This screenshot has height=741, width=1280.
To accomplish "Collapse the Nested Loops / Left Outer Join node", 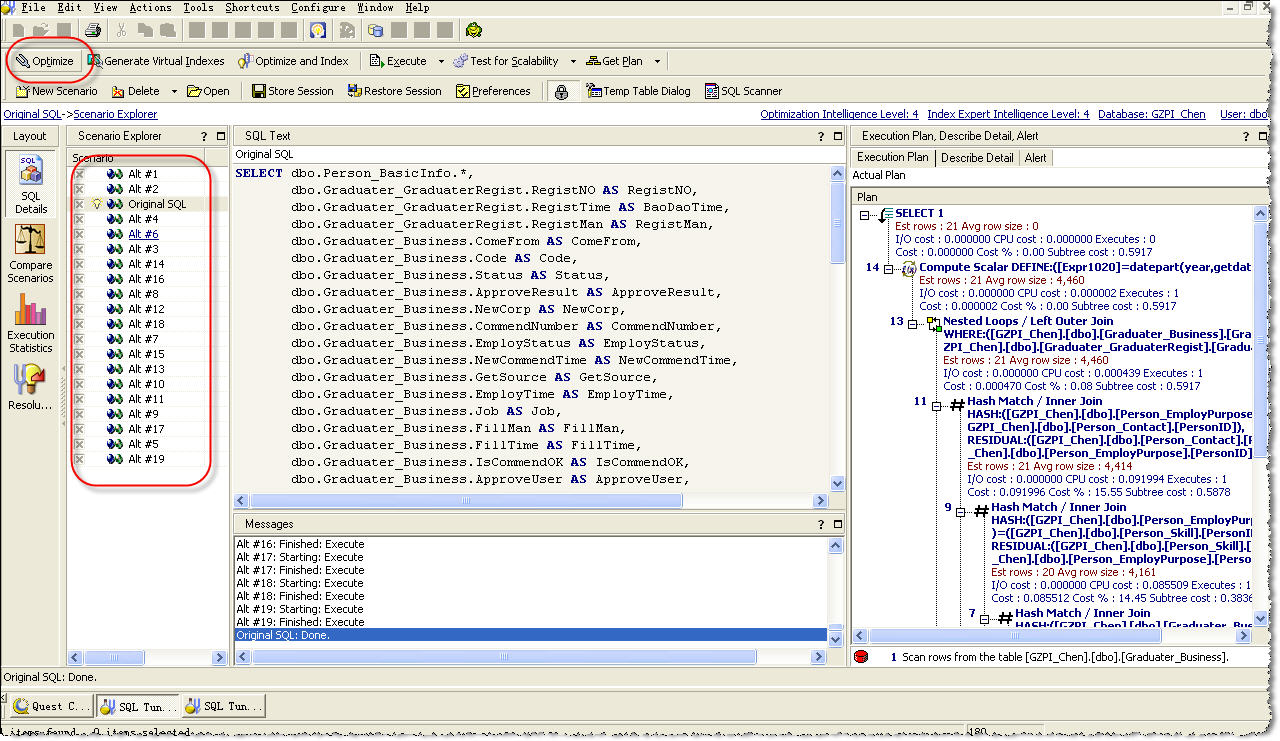I will (x=913, y=323).
